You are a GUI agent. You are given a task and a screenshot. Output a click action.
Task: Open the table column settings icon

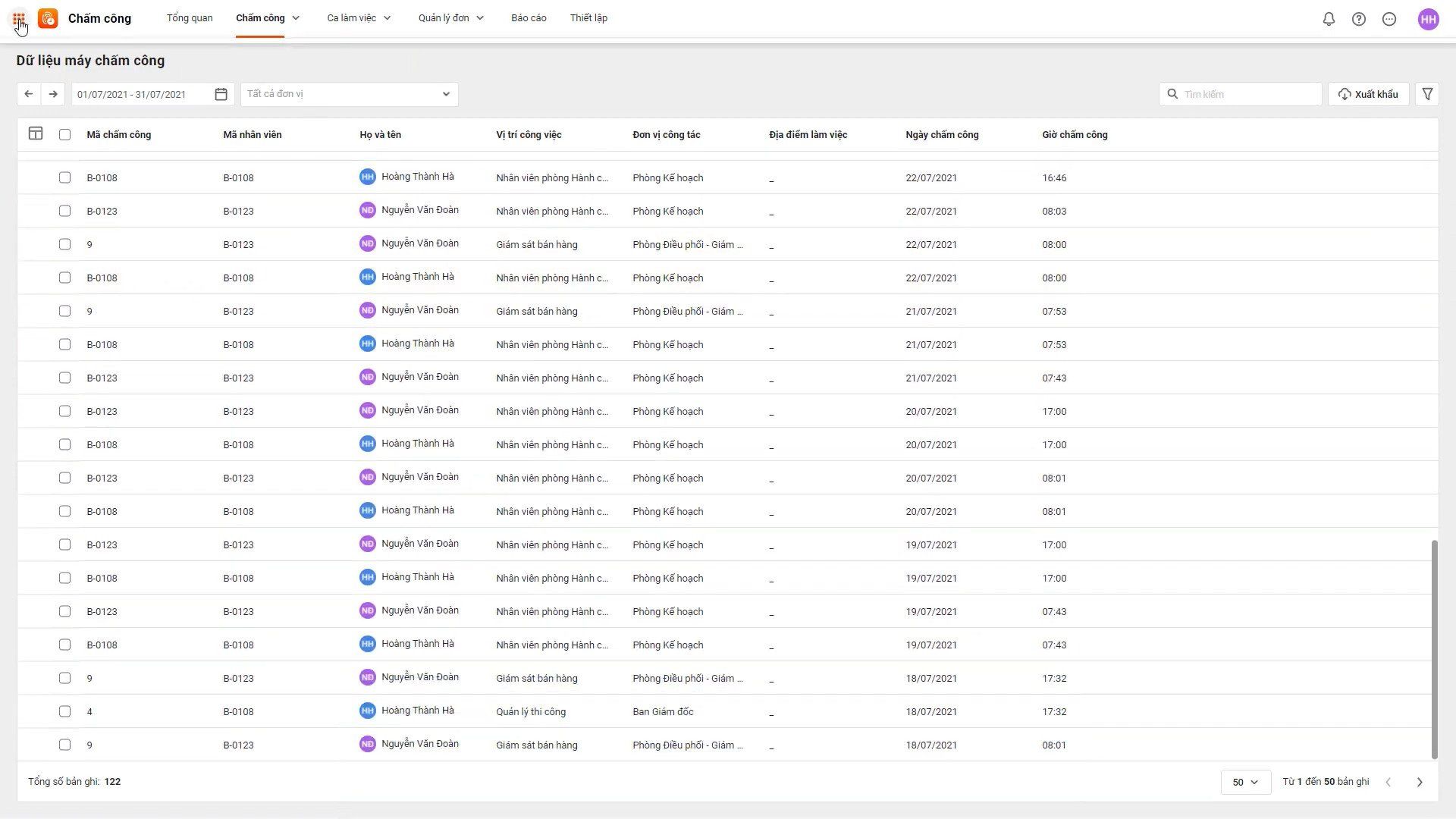pyautogui.click(x=36, y=133)
